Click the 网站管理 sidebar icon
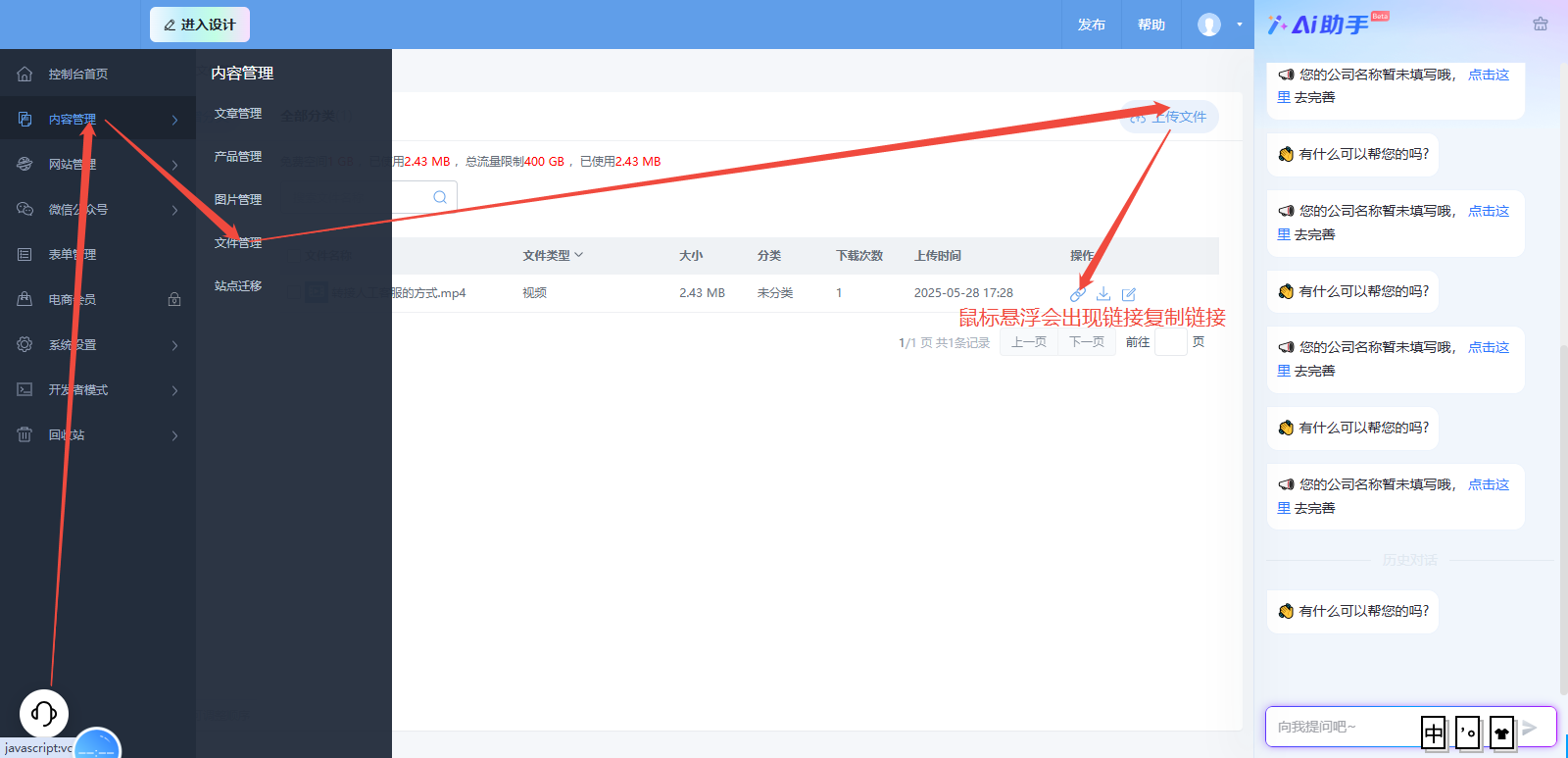The image size is (1568, 758). click(24, 164)
